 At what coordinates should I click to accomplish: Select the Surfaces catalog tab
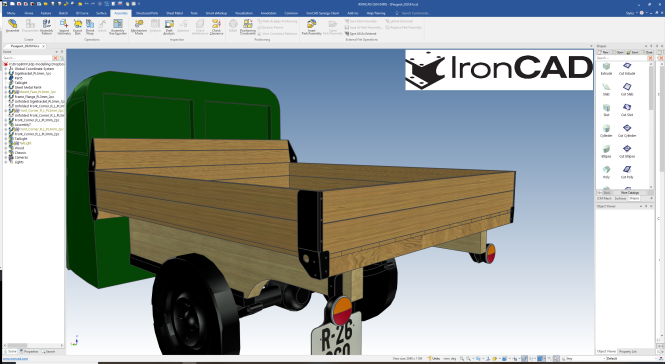620,199
